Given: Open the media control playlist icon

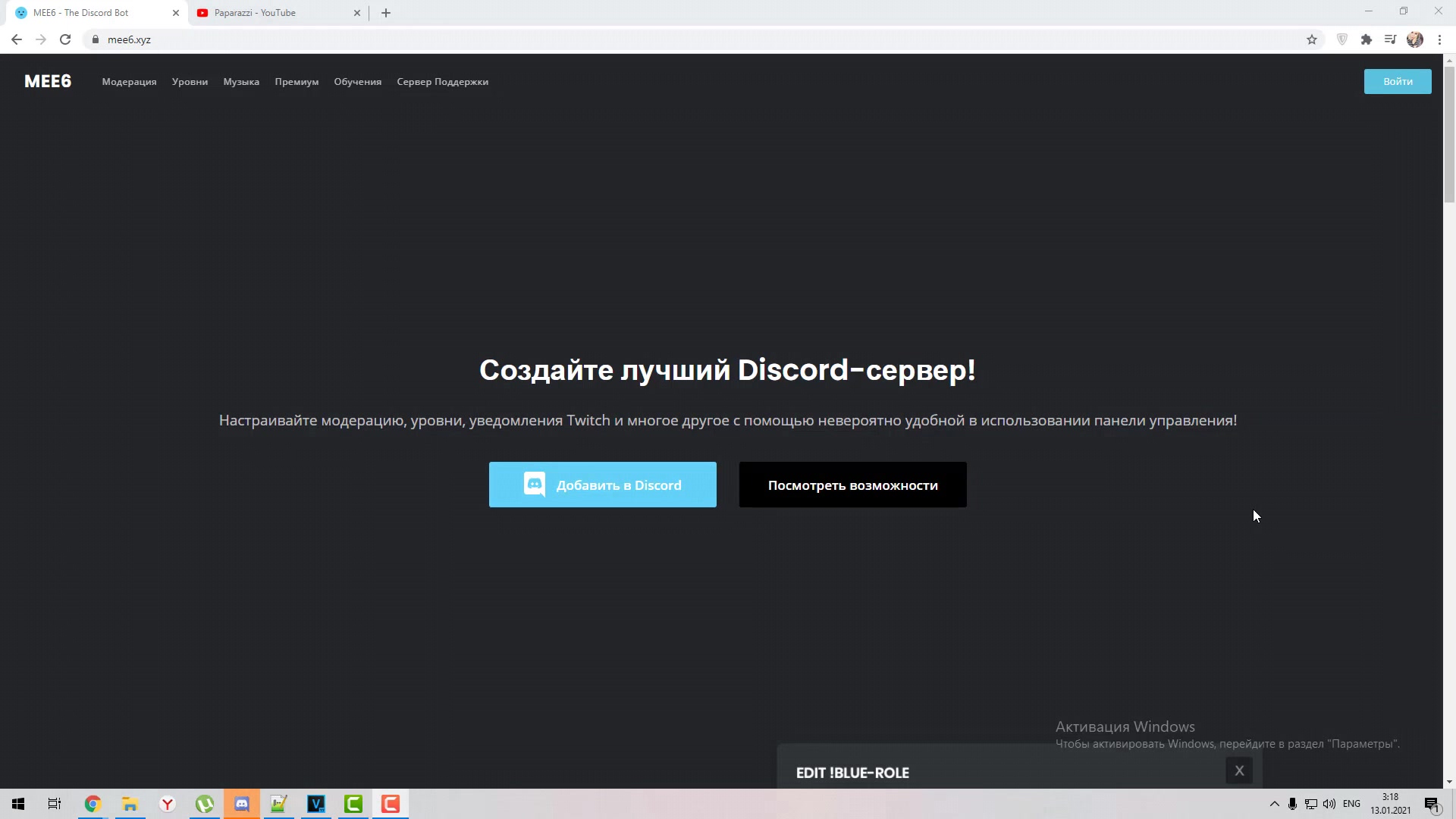Looking at the screenshot, I should tap(1390, 39).
